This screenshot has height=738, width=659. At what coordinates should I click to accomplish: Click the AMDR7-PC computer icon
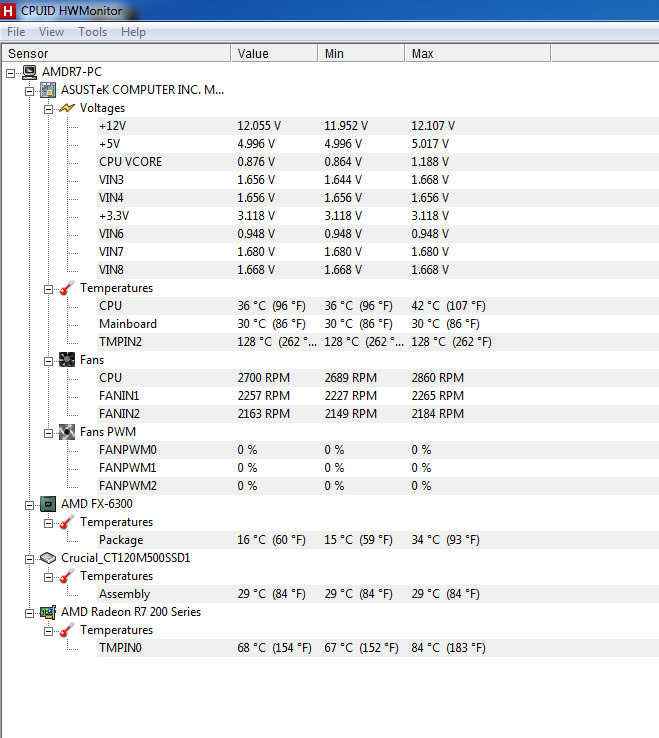click(29, 72)
